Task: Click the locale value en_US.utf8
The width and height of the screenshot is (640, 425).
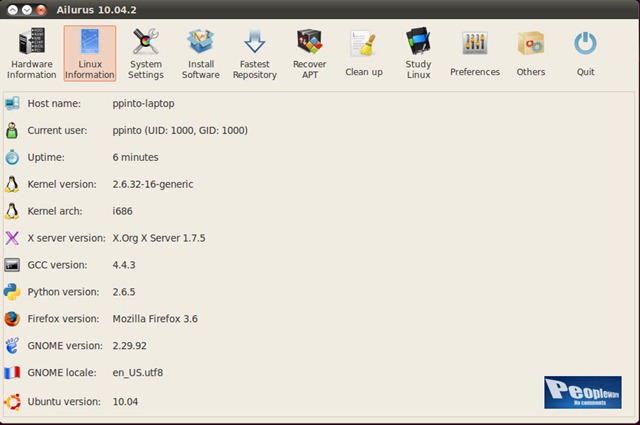Action: click(138, 373)
